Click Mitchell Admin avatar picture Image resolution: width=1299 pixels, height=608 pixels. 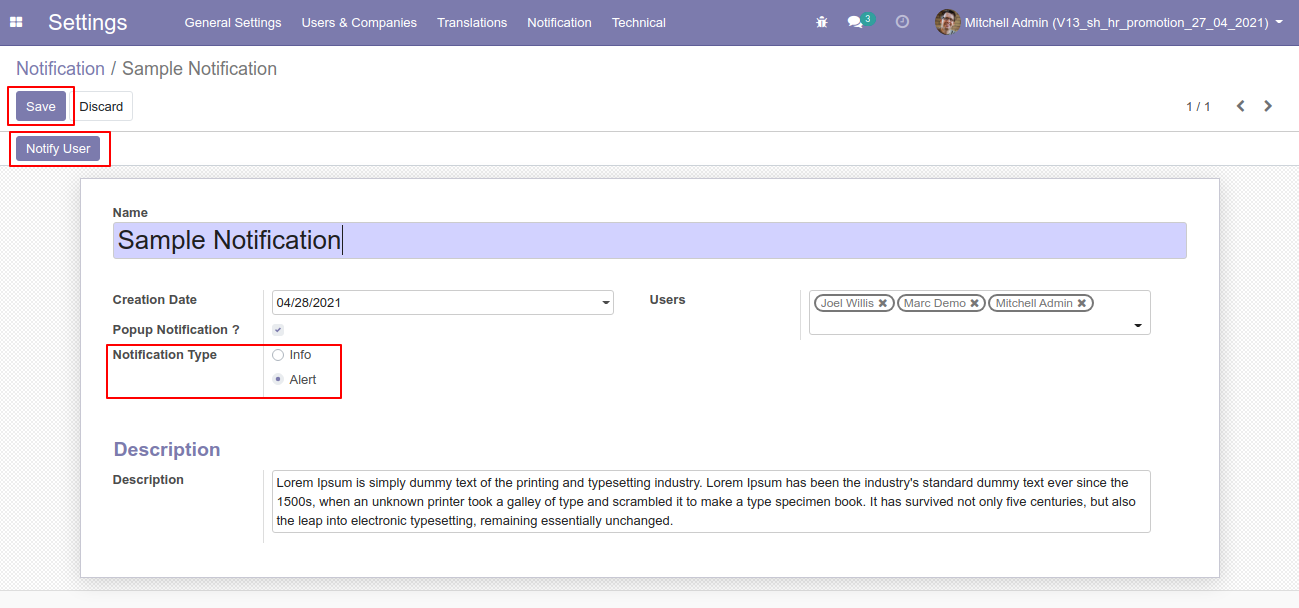947,22
